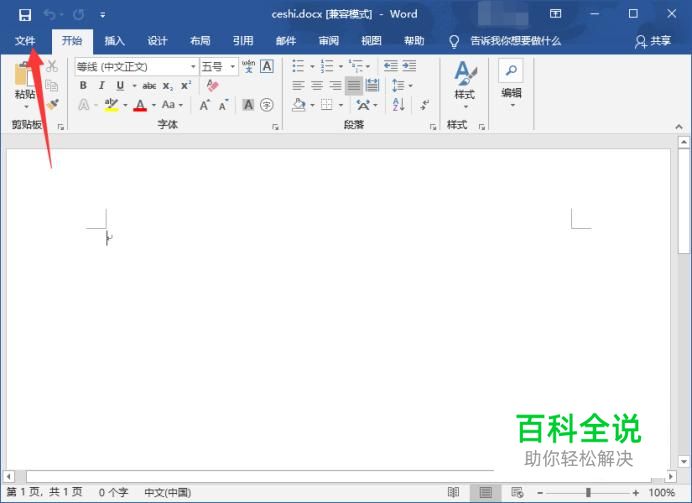Click the Multilevel List icon

click(x=356, y=66)
